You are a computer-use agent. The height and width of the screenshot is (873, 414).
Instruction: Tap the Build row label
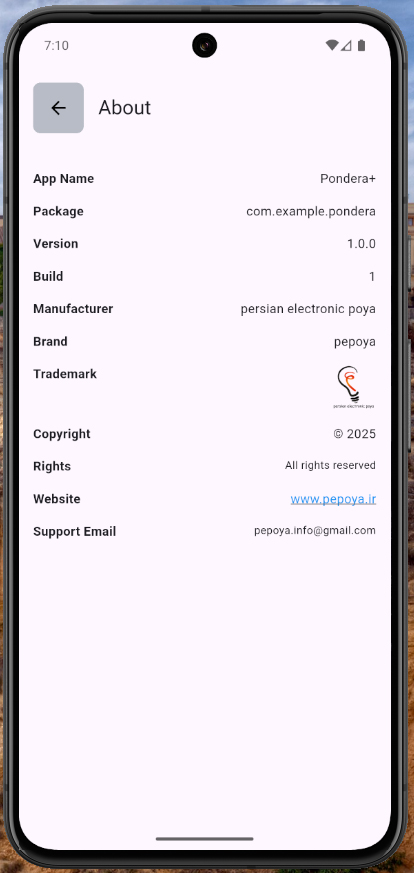[x=48, y=276]
